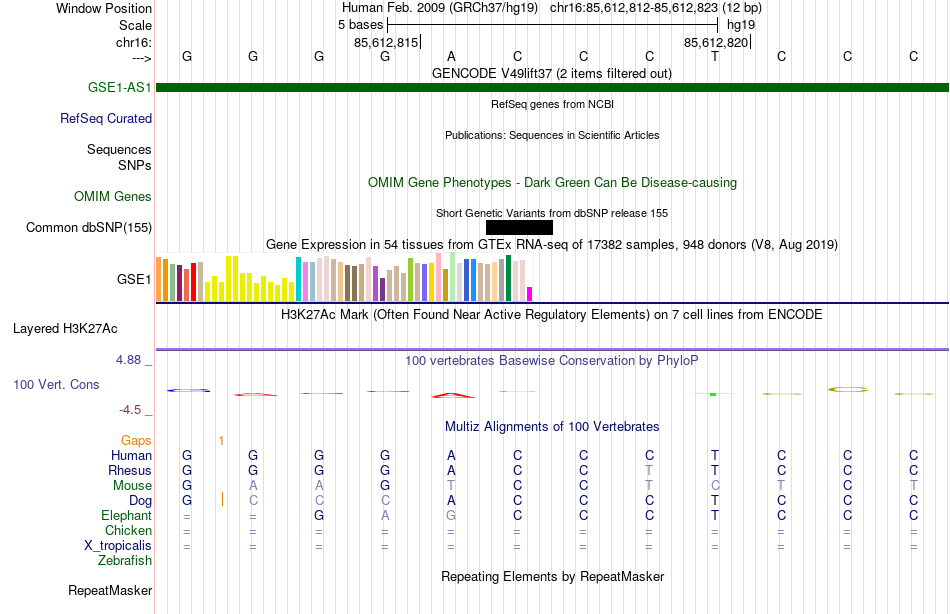Click the RefSeq genes from NCBI title
The width and height of the screenshot is (950, 614).
[x=552, y=104]
